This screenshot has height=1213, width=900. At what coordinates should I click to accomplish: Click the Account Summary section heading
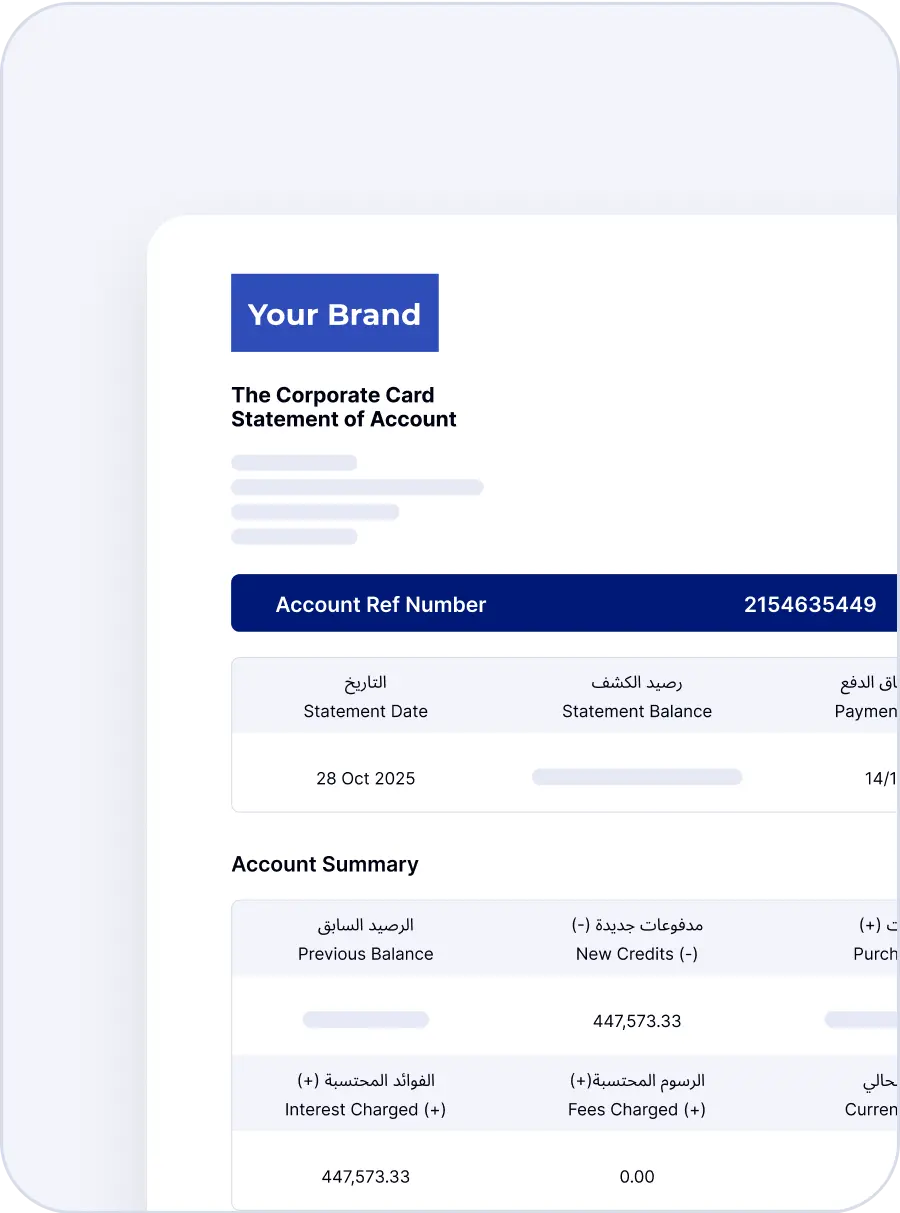click(x=324, y=864)
